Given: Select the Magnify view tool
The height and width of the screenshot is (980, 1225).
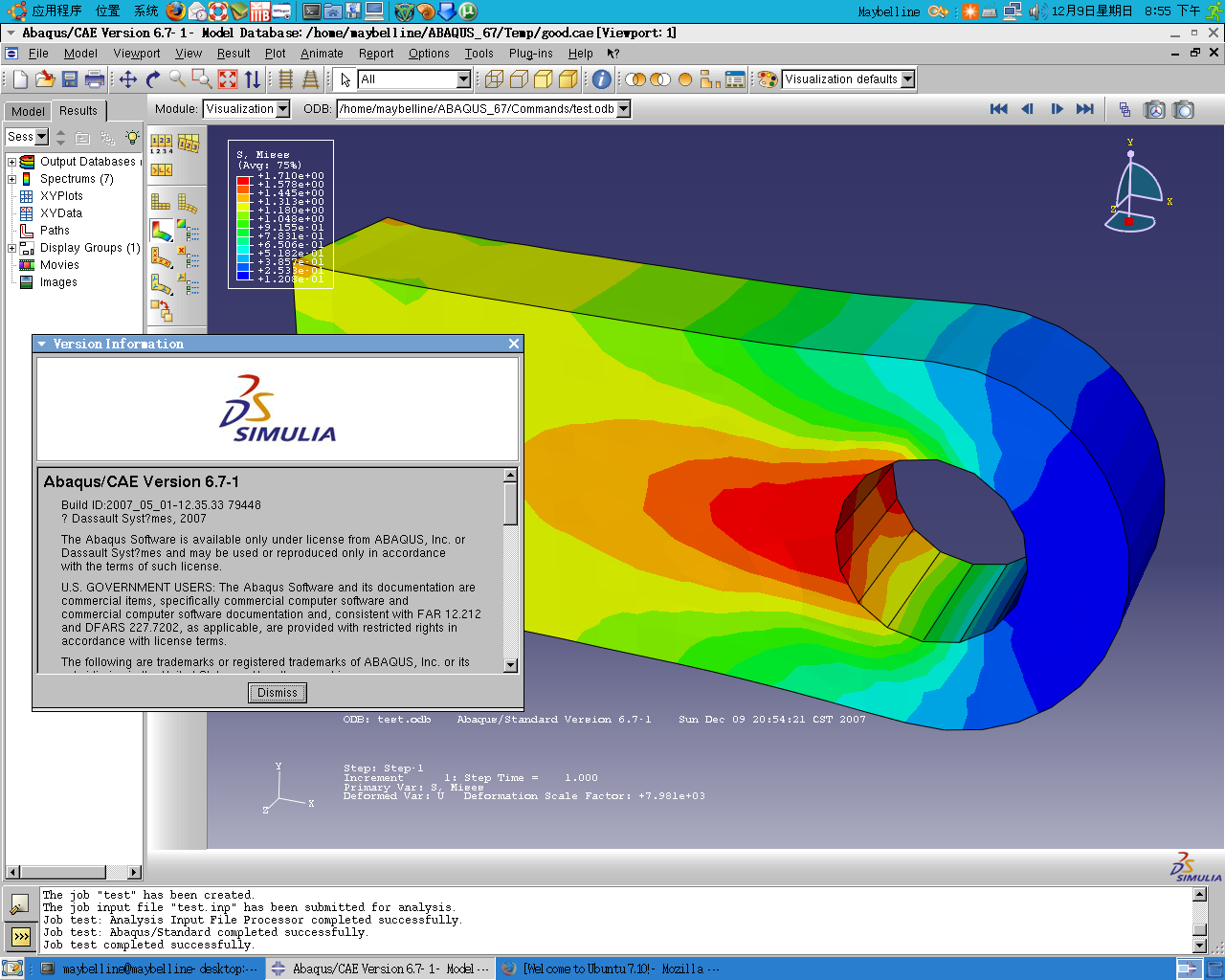Looking at the screenshot, I should pos(178,79).
